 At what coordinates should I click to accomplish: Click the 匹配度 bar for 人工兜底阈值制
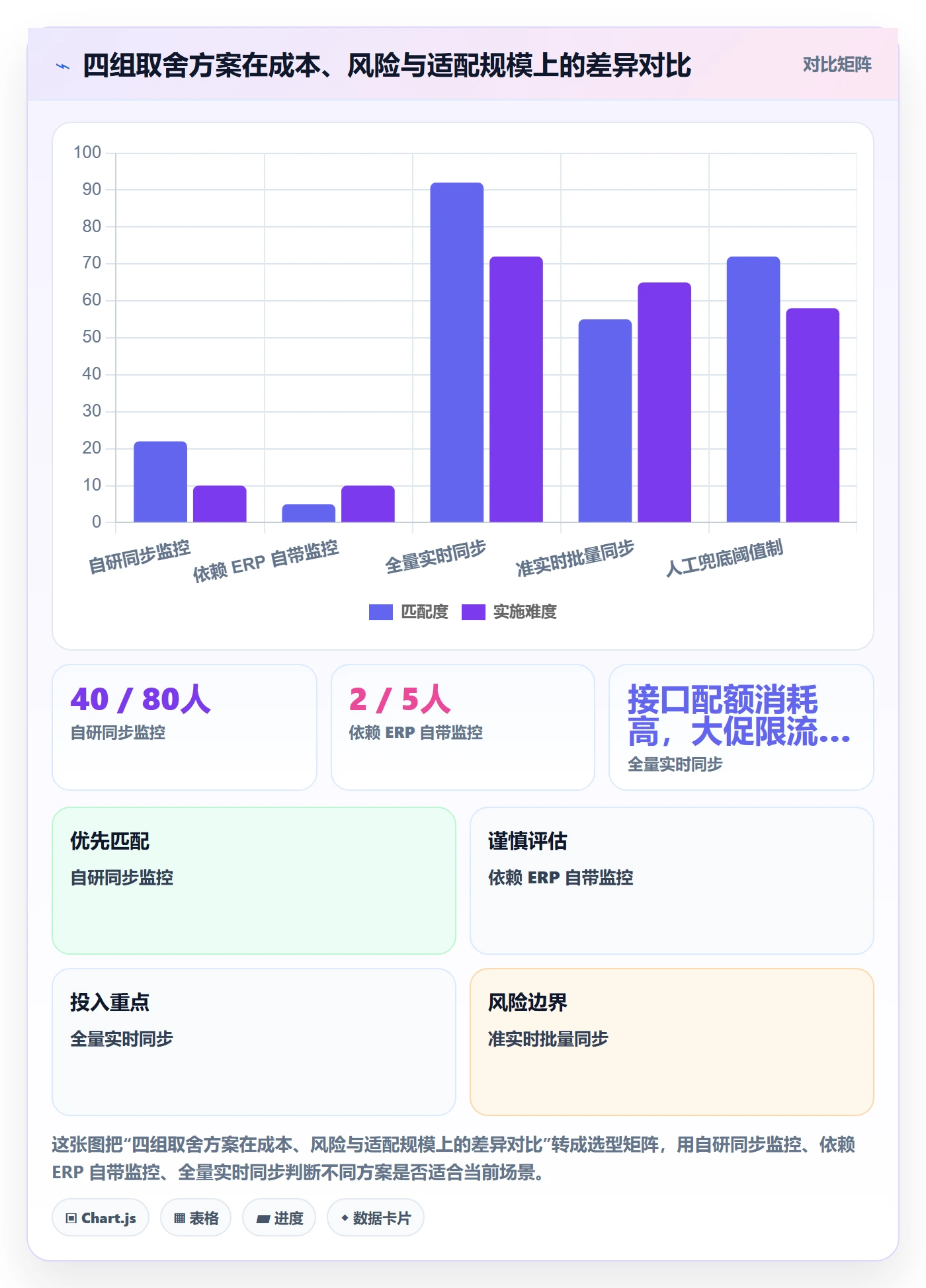point(753,389)
